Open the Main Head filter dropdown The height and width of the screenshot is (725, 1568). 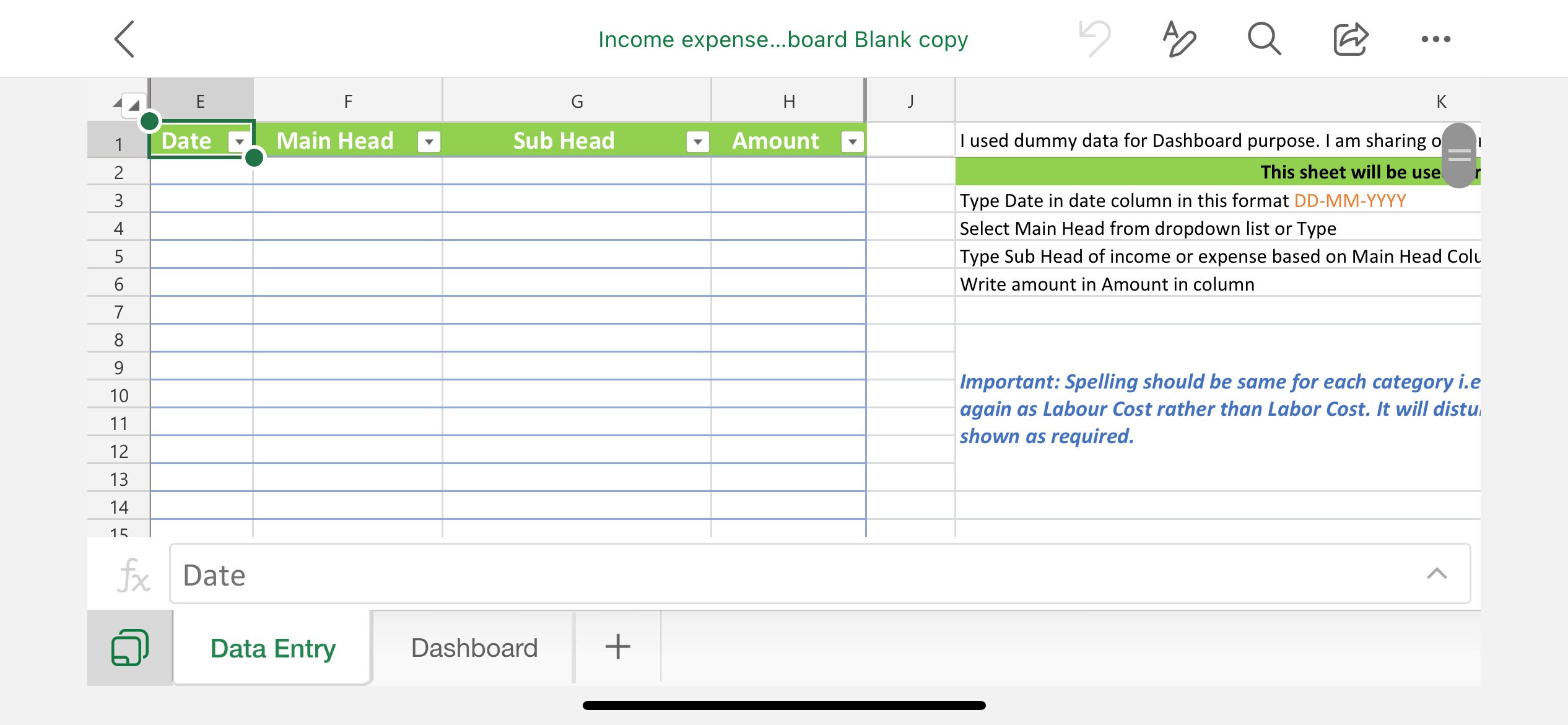429,141
